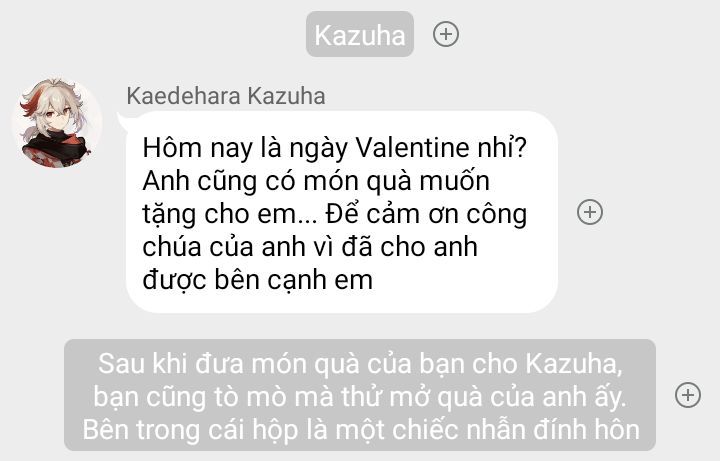The width and height of the screenshot is (720, 461).
Task: Click the line "được bên cạnh em"
Action: pos(257,280)
